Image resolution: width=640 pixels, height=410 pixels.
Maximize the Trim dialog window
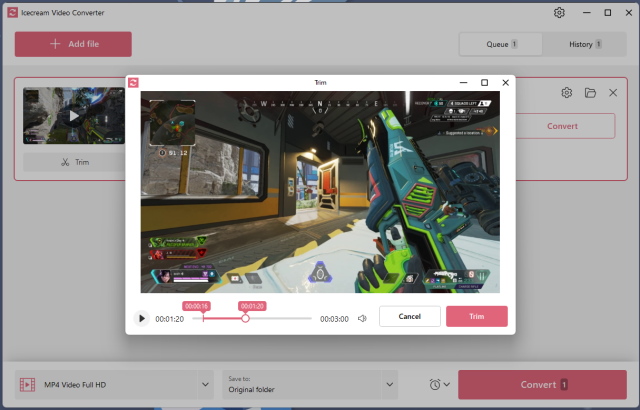[x=484, y=82]
